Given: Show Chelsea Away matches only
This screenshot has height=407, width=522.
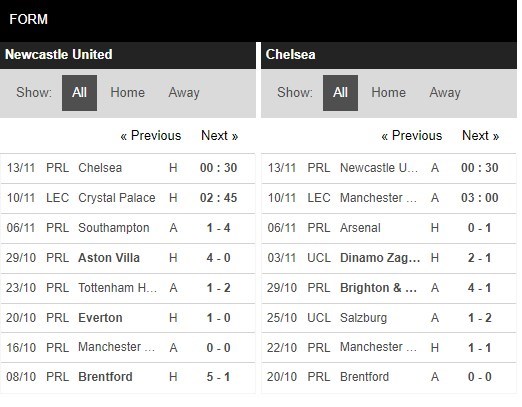Looking at the screenshot, I should 445,93.
